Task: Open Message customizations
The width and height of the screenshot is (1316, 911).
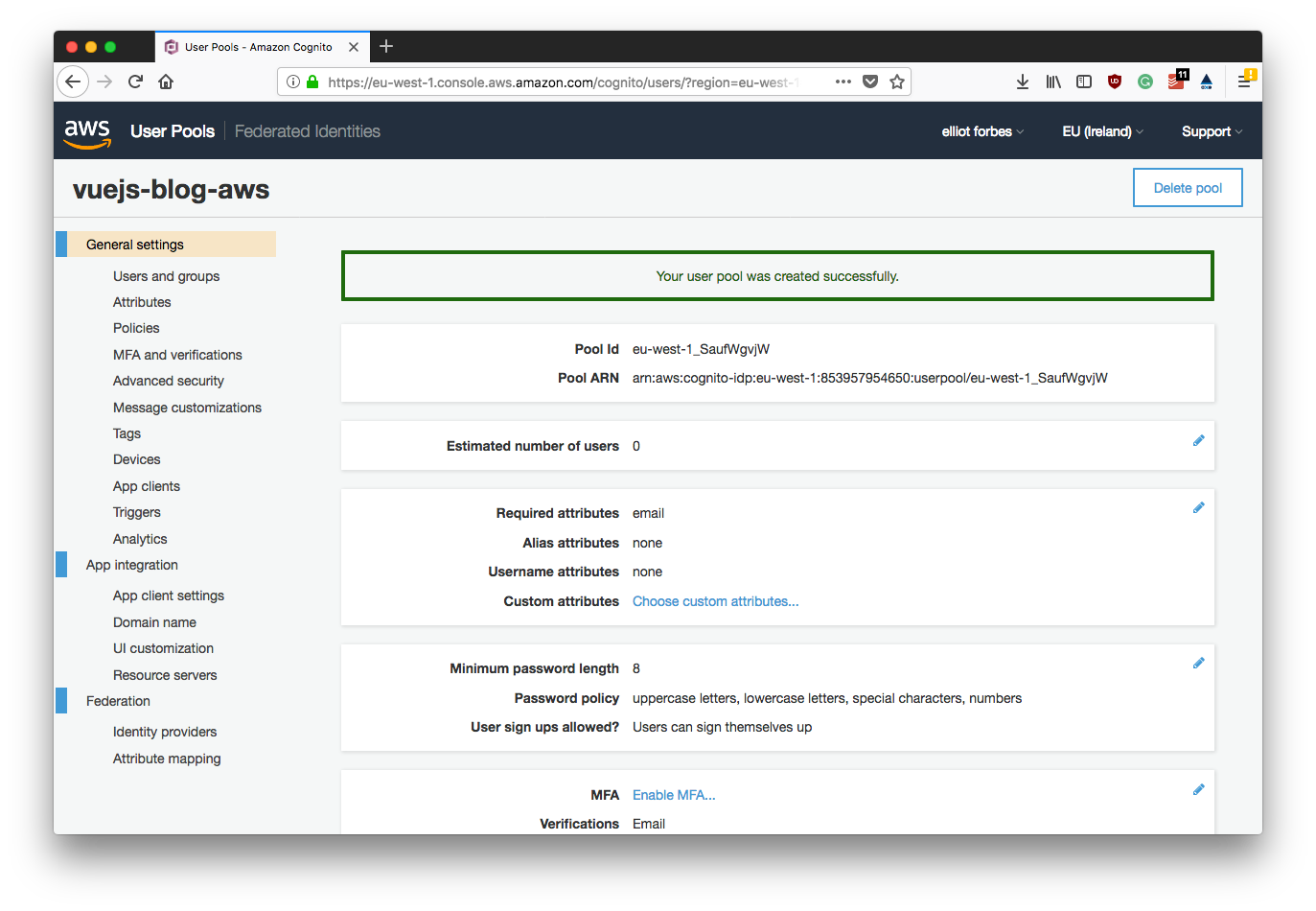Action: (187, 408)
